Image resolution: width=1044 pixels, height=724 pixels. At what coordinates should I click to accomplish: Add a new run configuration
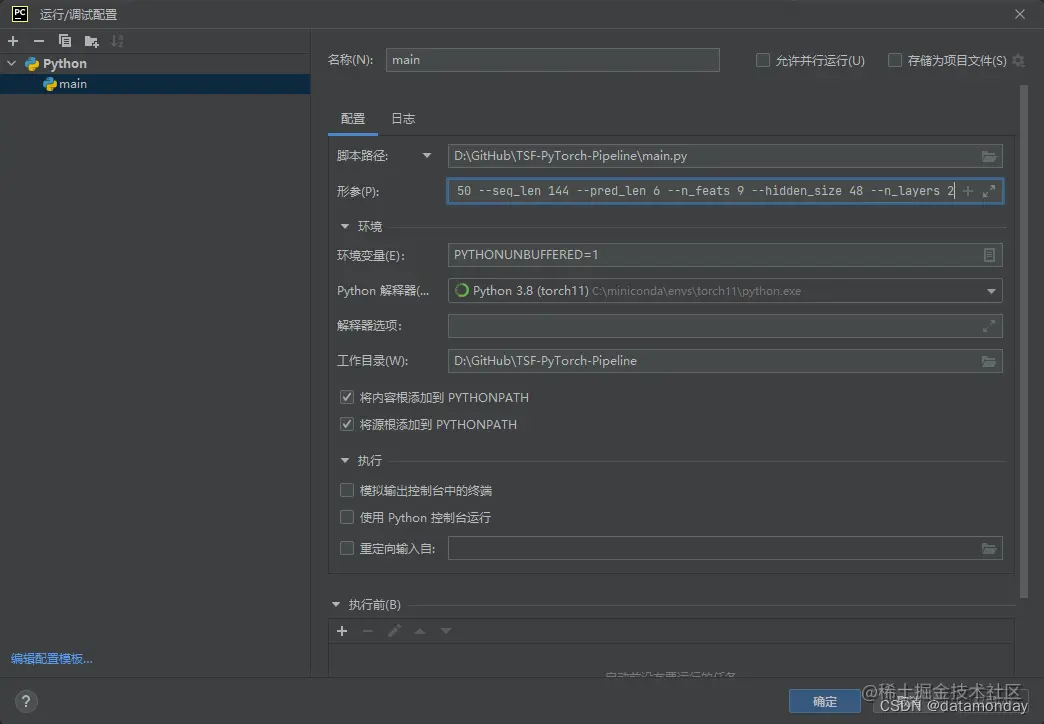click(13, 41)
